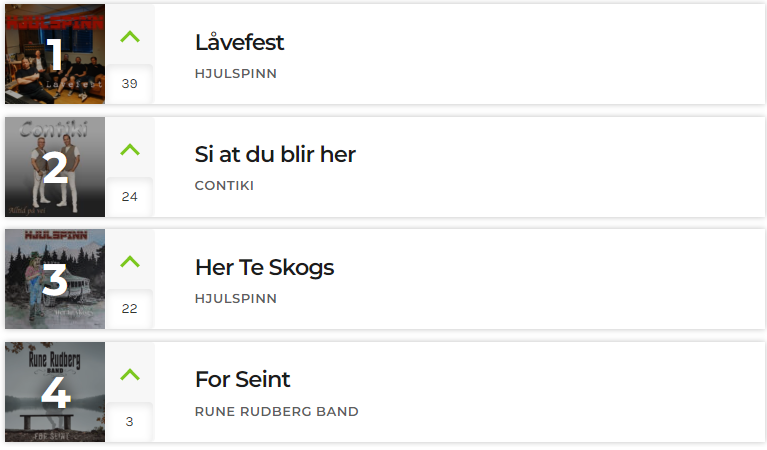Open the Contiki album cover ranked 2
This screenshot has height=450, width=767.
[55, 167]
